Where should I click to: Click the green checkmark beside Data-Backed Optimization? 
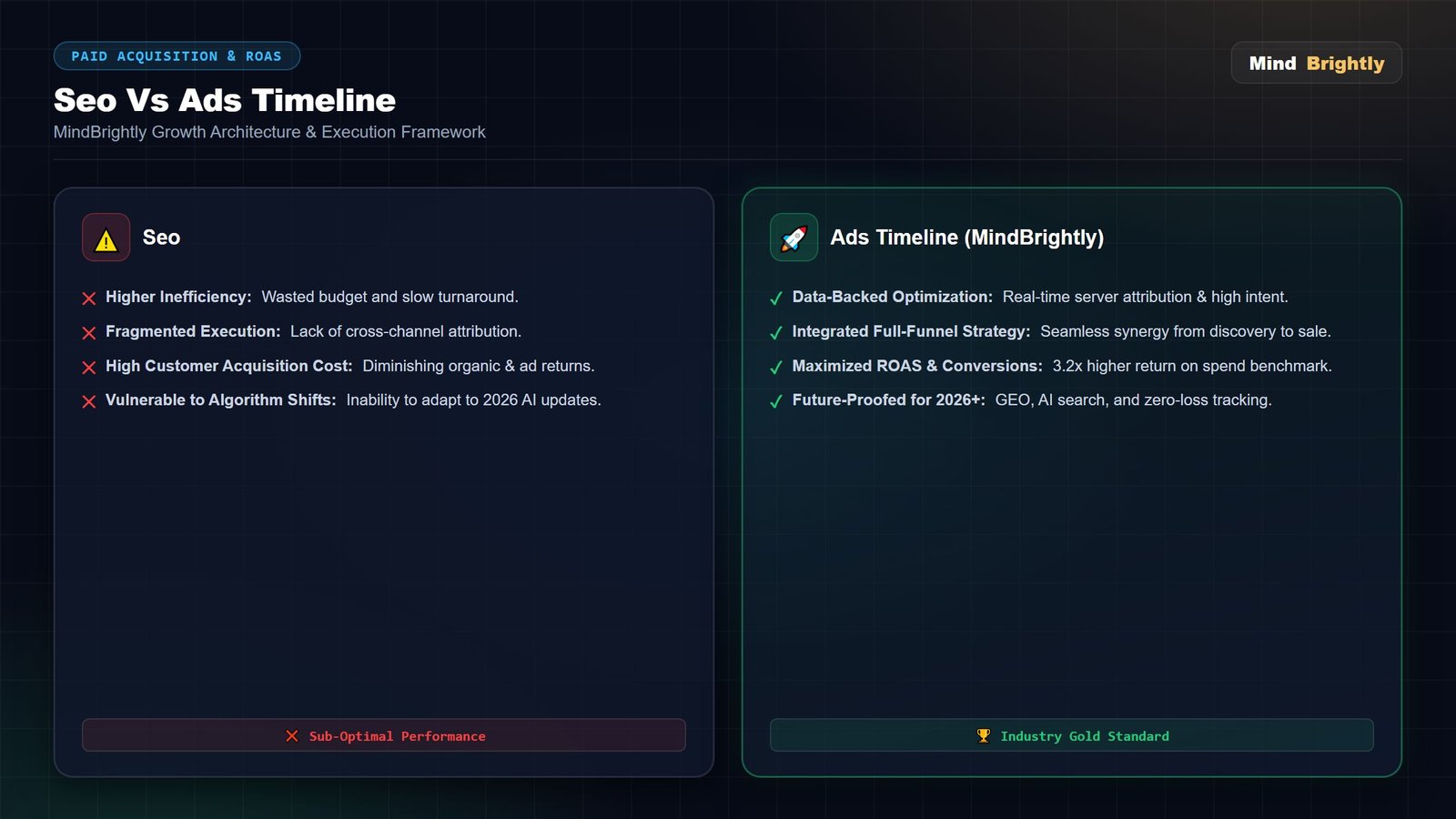click(x=776, y=298)
